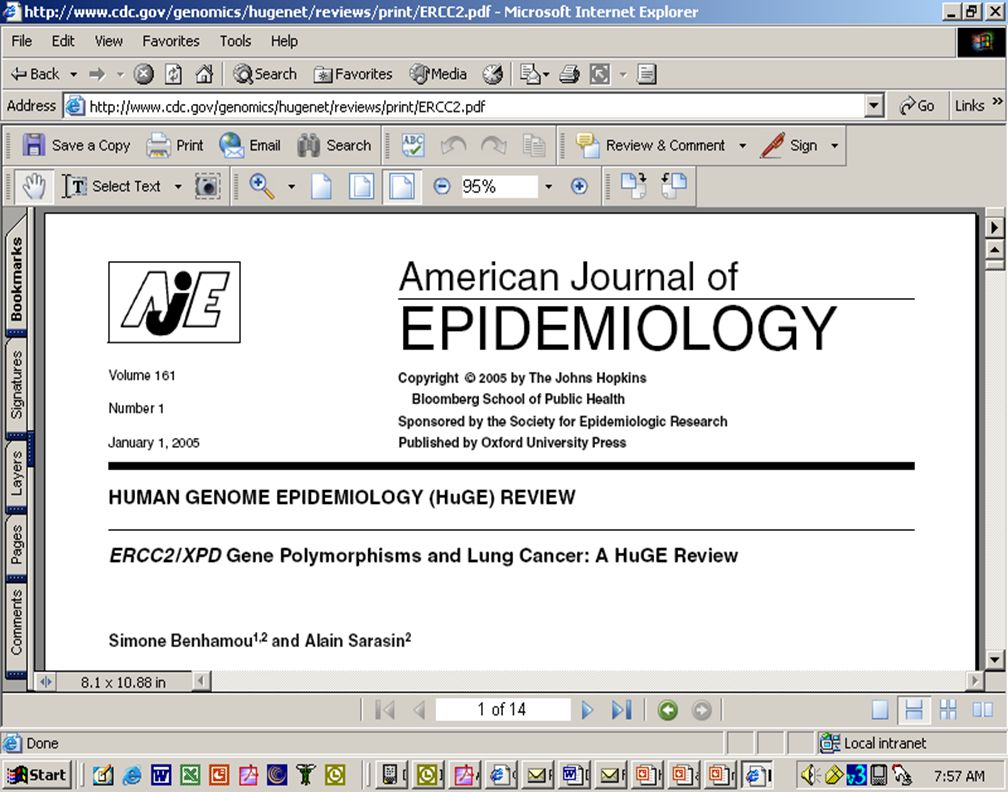Zoom out with the minus button
This screenshot has height=792, width=1008.
(x=442, y=186)
